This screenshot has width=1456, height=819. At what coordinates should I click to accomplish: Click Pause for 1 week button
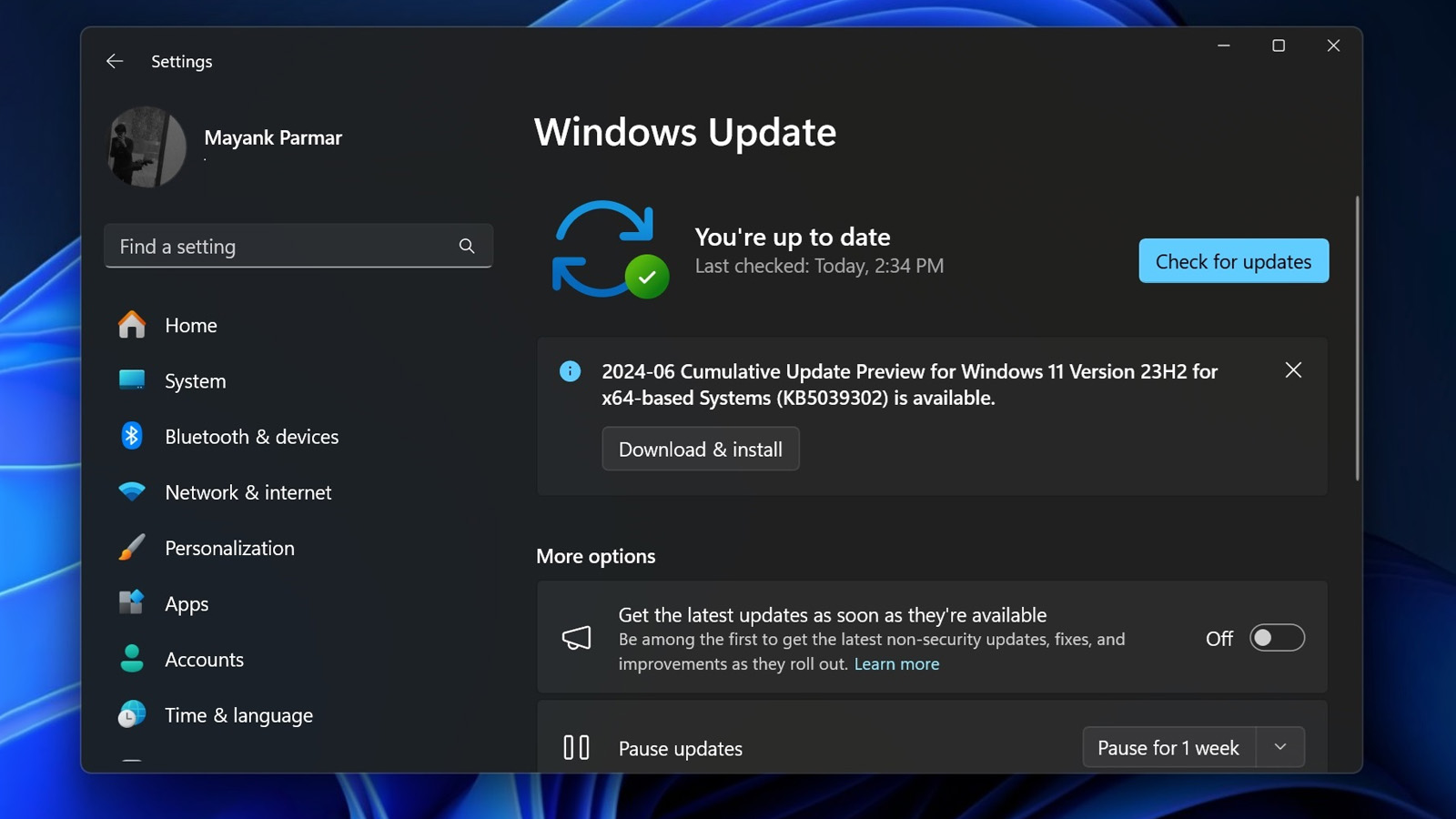click(x=1168, y=747)
